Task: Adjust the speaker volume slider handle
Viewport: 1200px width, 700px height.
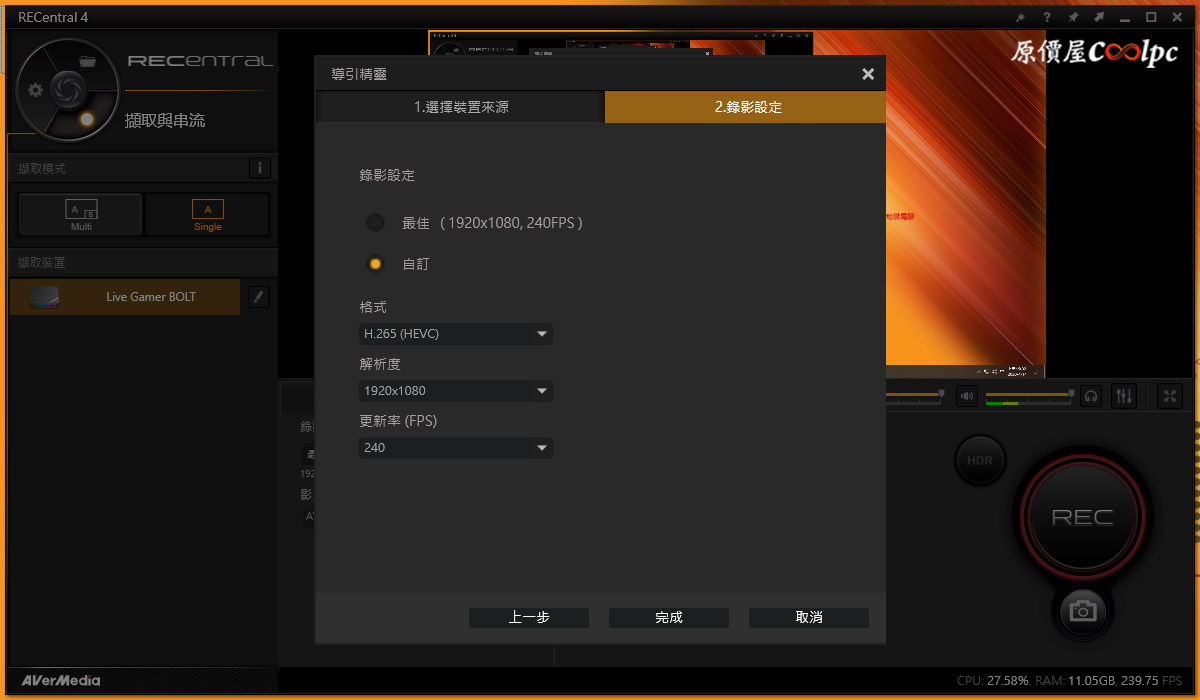Action: (941, 393)
